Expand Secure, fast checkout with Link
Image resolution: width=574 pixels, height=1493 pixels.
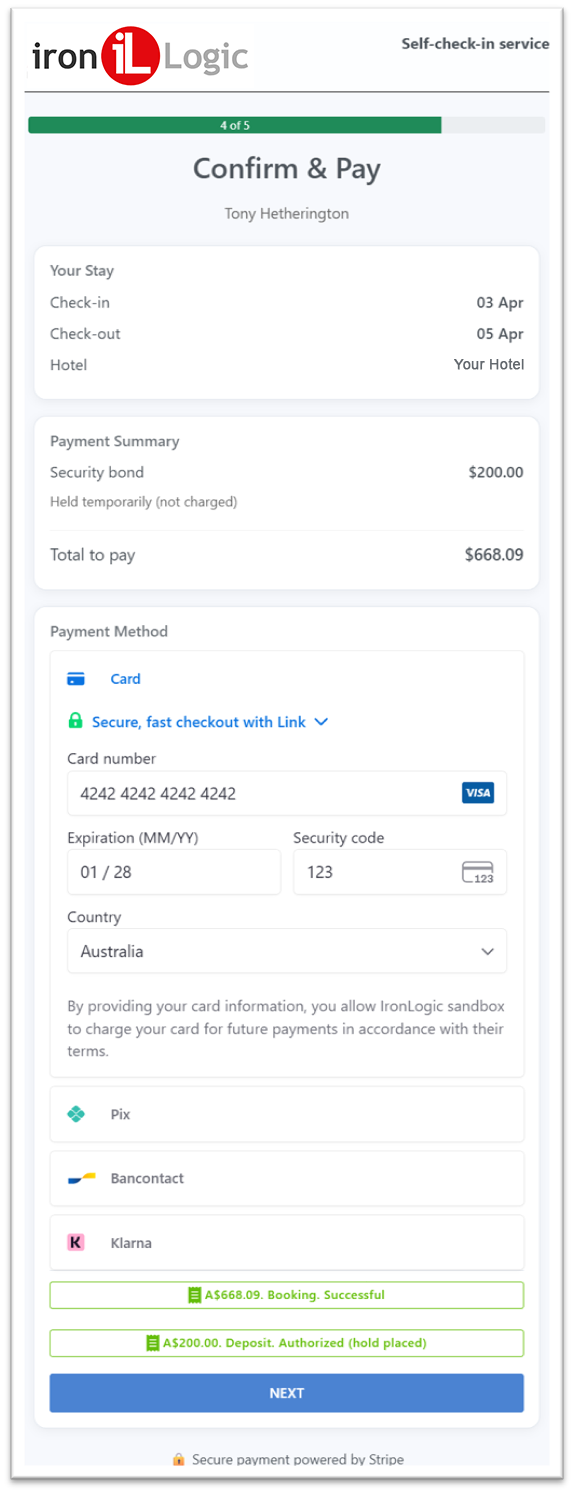[198, 722]
